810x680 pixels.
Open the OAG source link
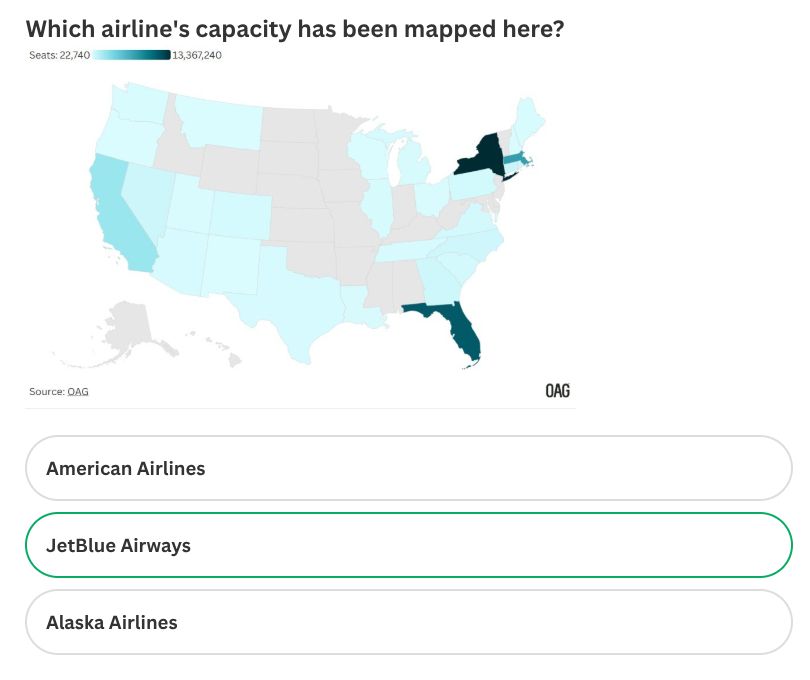point(78,391)
